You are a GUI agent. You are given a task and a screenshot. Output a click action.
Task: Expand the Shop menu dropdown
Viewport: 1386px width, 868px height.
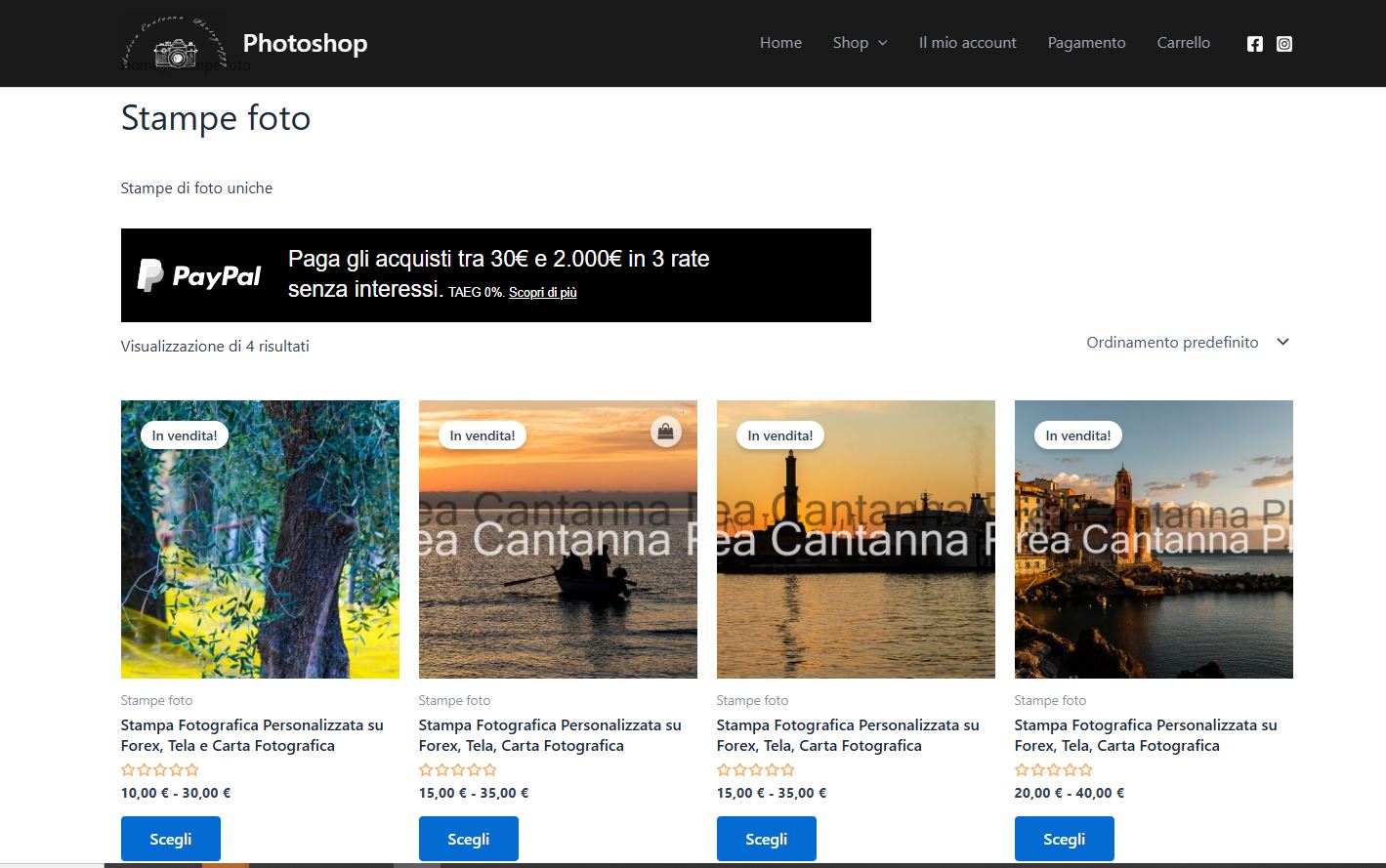pyautogui.click(x=860, y=43)
